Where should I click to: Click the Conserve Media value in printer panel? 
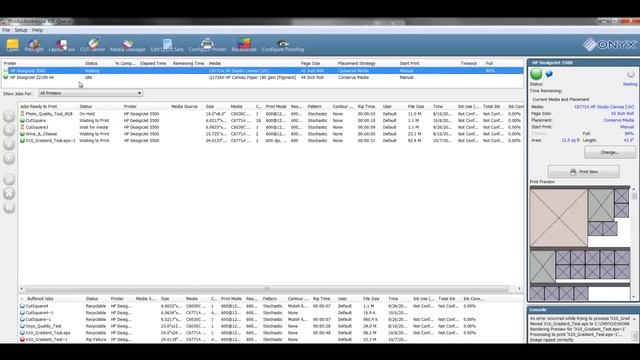(618, 120)
